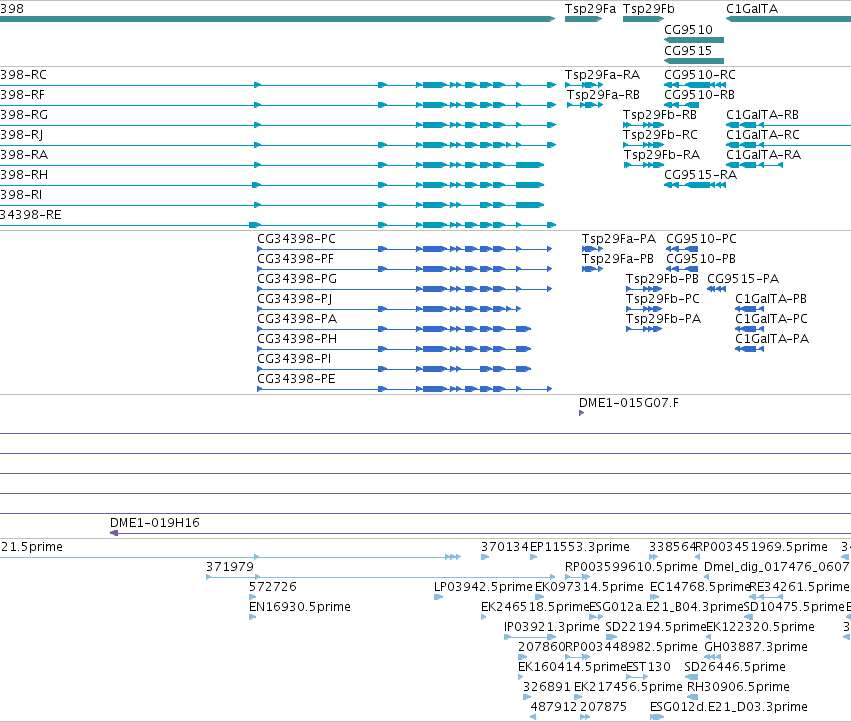Open transcript C1GalTA-RA label
The height and width of the screenshot is (722, 851).
pyautogui.click(x=763, y=155)
